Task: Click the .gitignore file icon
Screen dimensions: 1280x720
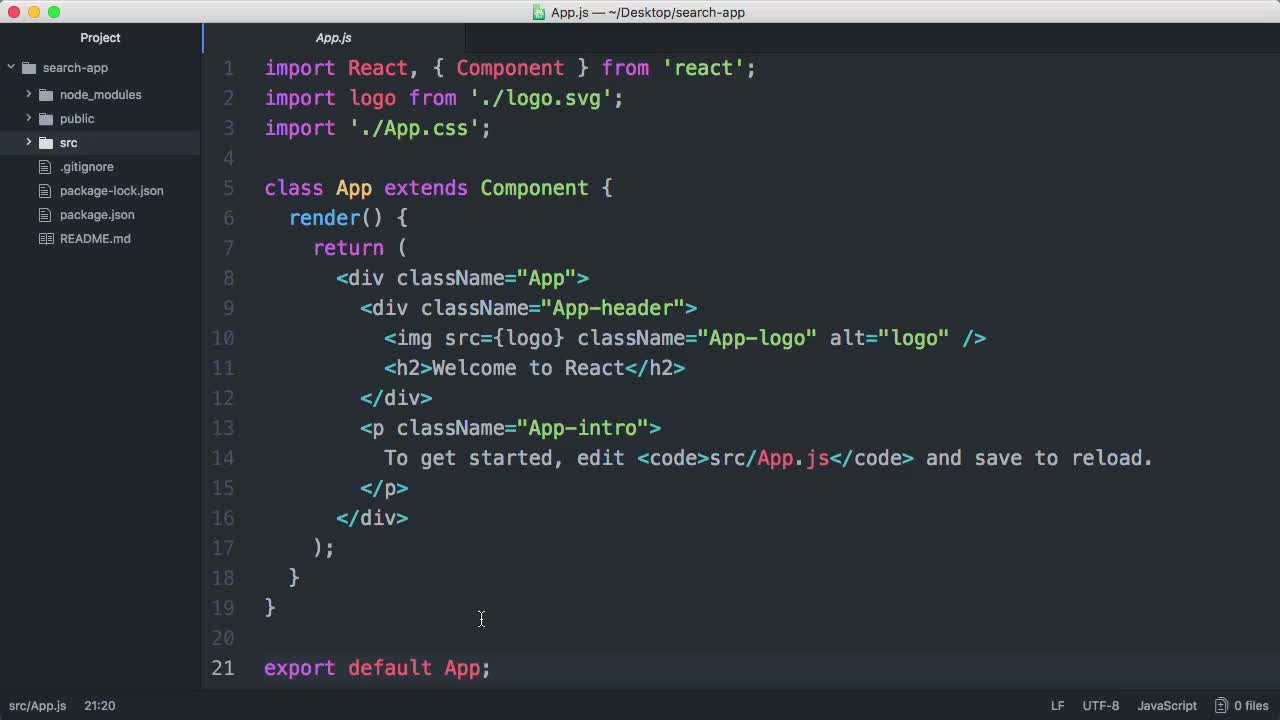Action: point(46,167)
